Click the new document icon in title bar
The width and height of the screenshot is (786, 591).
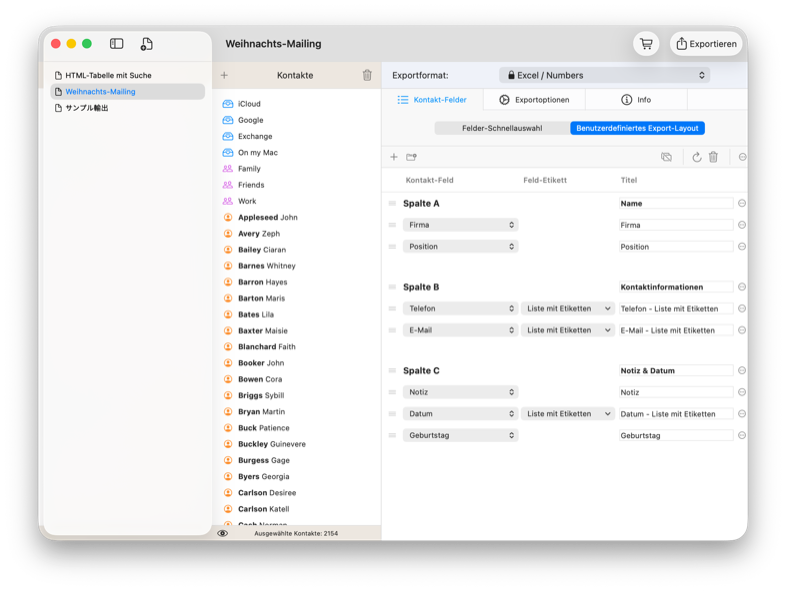pos(147,44)
